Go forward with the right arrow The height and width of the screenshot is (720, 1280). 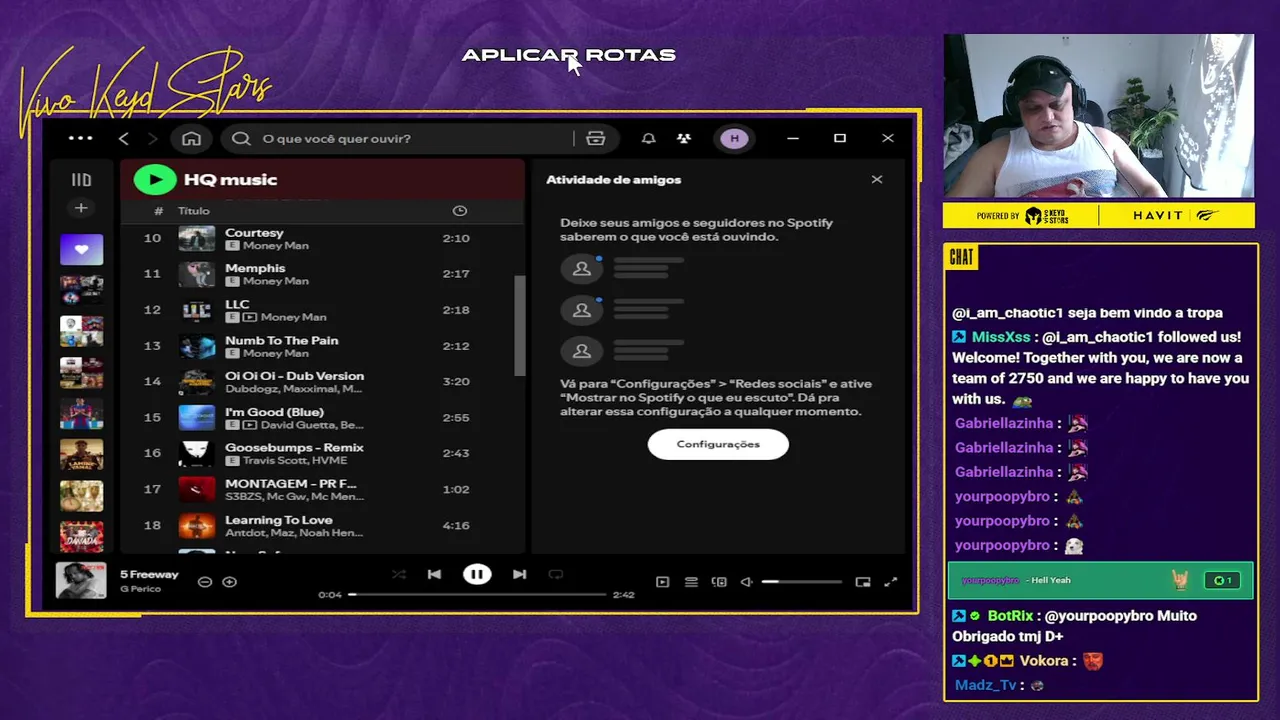pos(152,138)
